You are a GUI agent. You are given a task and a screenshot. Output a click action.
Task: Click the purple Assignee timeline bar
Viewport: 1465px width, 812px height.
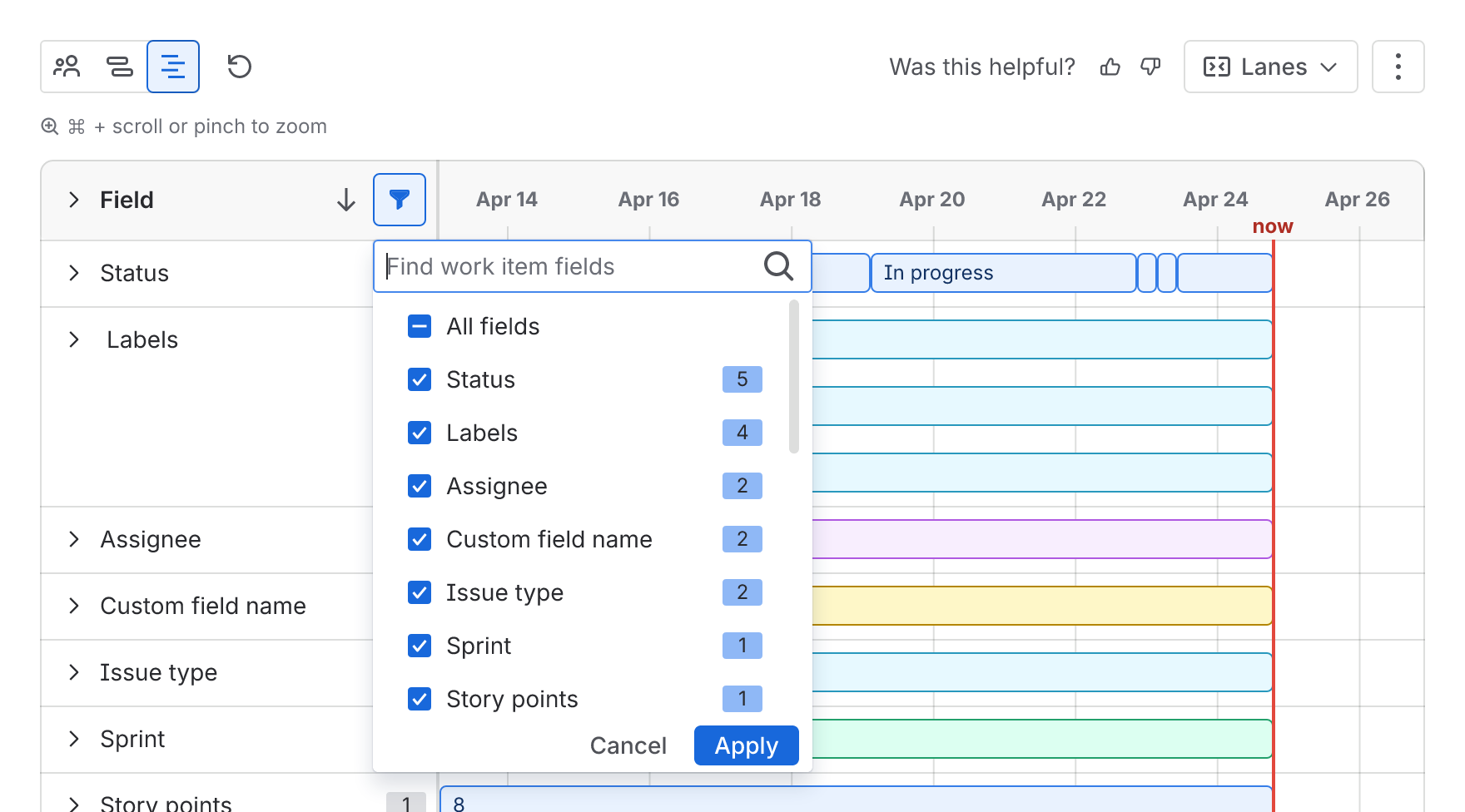[x=1042, y=539]
